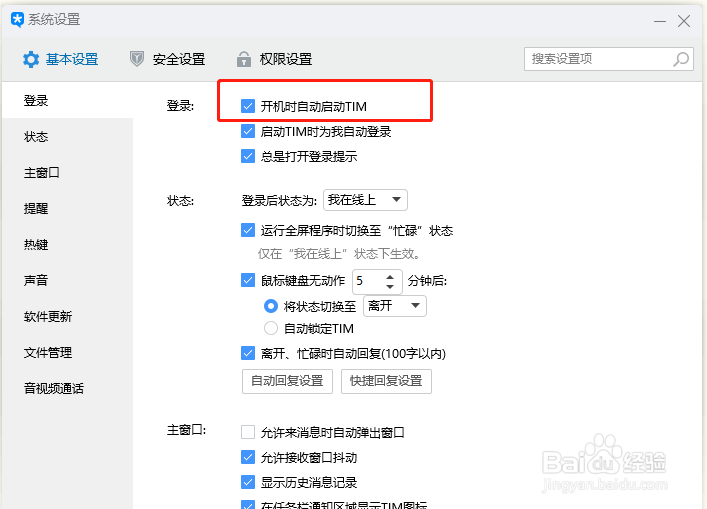Switch to the 基本设置 tab
The height and width of the screenshot is (509, 707).
click(x=61, y=60)
